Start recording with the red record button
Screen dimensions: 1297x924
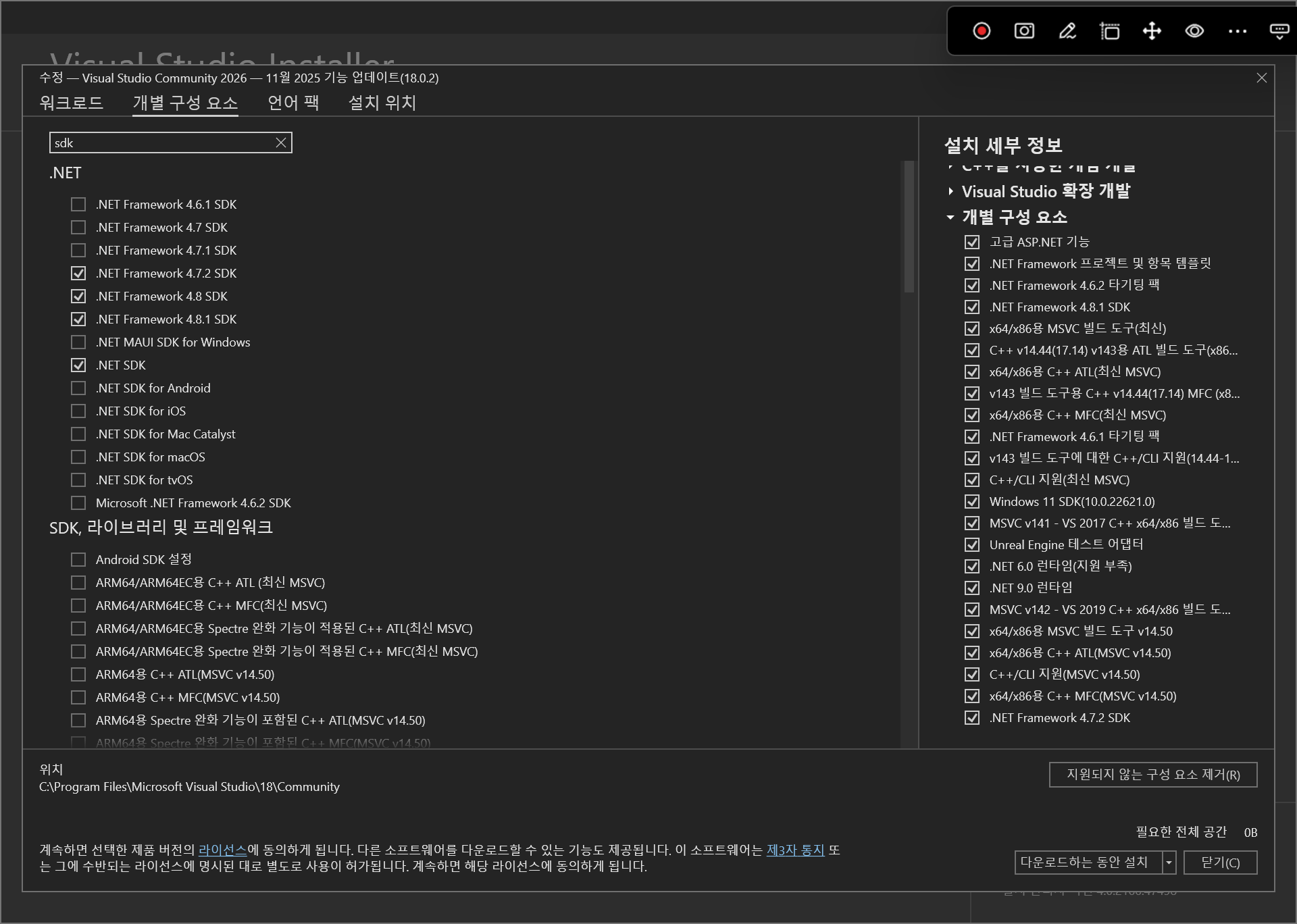click(x=981, y=31)
